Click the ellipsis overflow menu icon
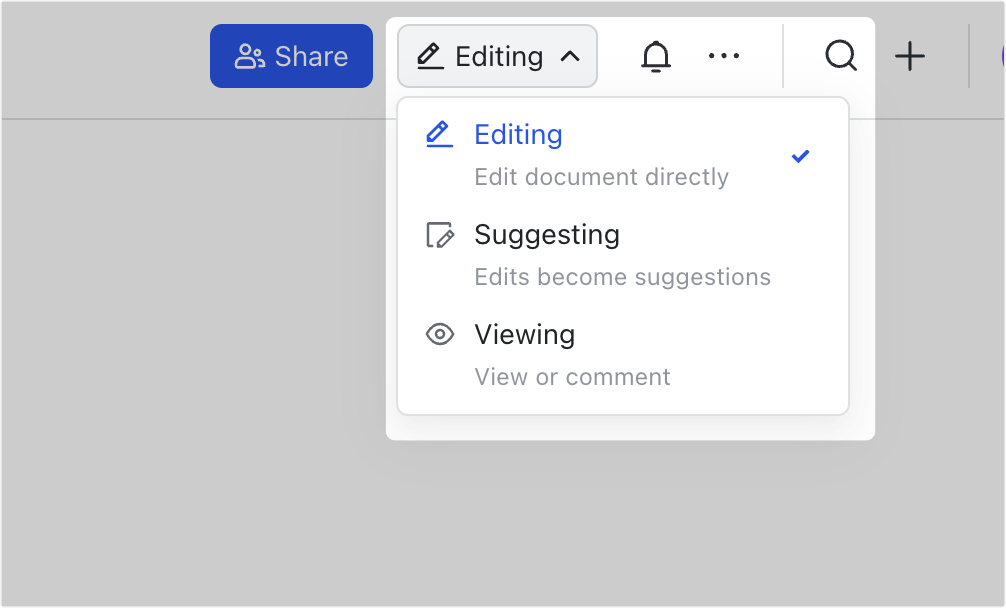Screen dimensions: 1006x608 [x=724, y=56]
